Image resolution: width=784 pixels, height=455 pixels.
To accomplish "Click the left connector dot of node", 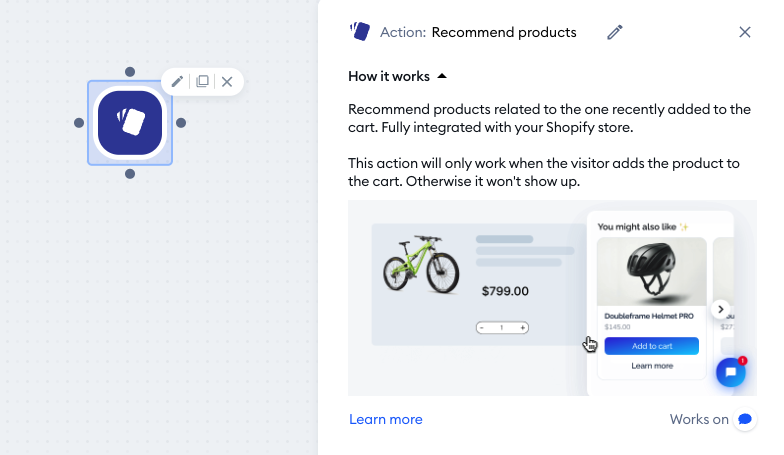I will point(79,122).
